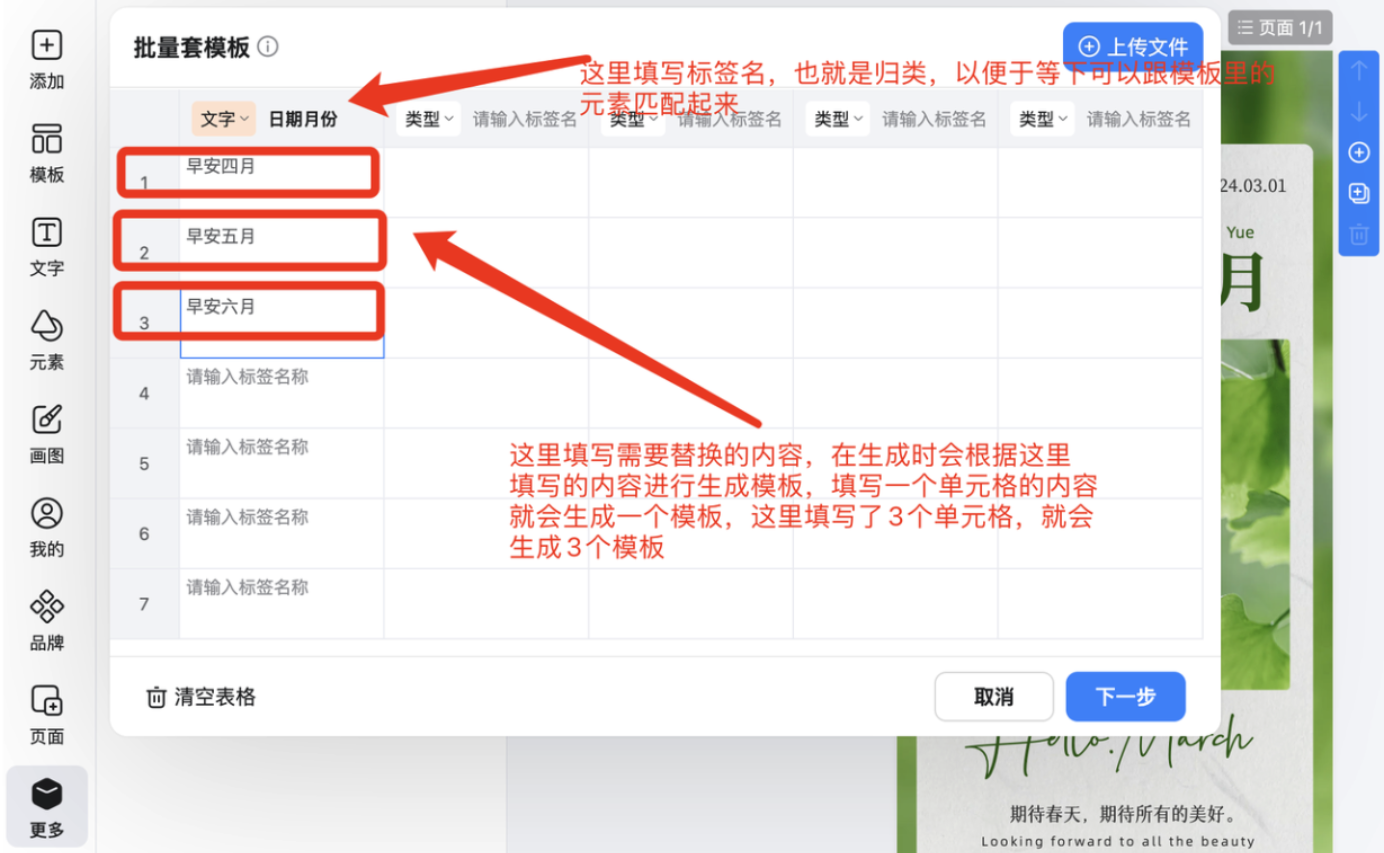Image resolution: width=1384 pixels, height=853 pixels.
Task: Select the 文字 text tool in sidebar
Action: point(47,245)
